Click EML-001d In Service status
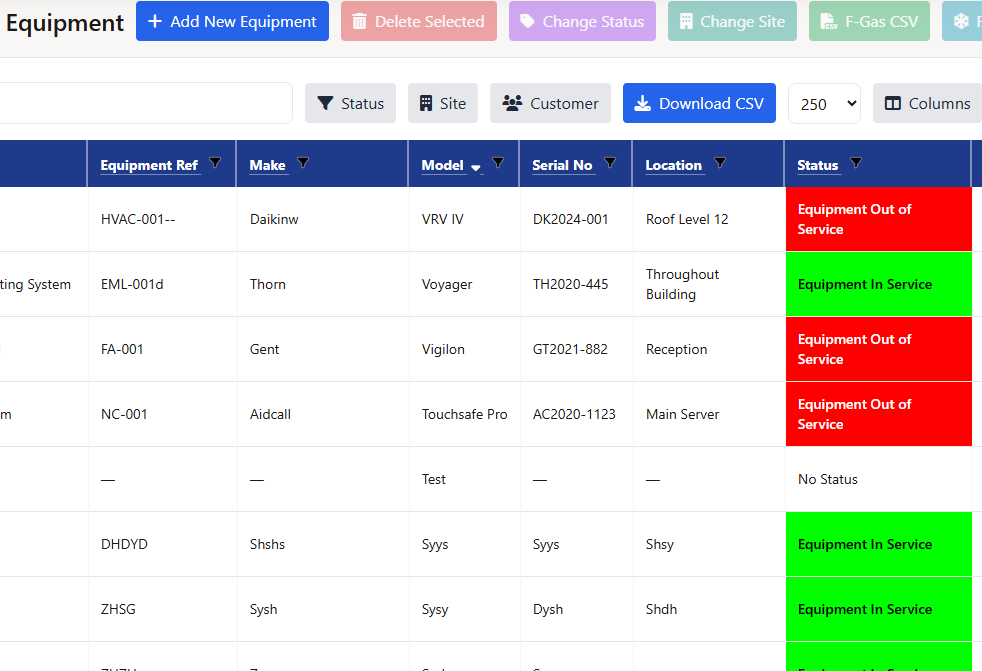The image size is (982, 671). pyautogui.click(x=879, y=284)
